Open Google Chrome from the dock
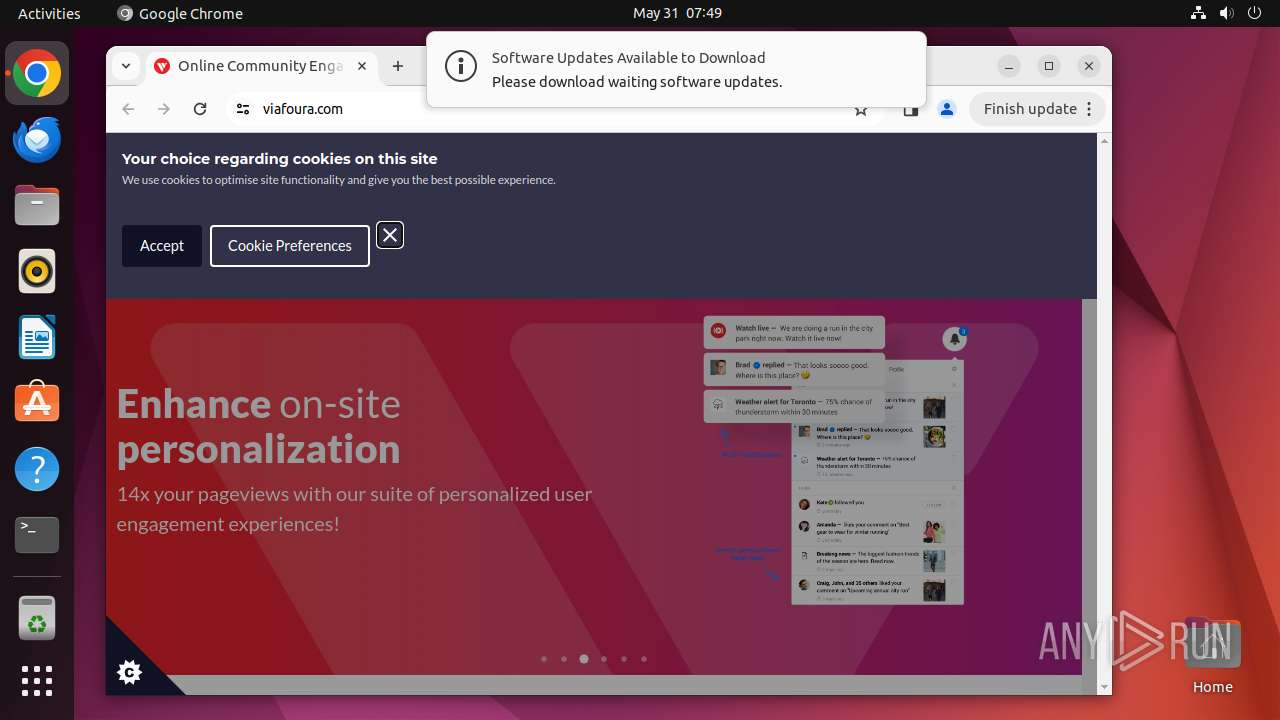The width and height of the screenshot is (1280, 720). click(37, 74)
